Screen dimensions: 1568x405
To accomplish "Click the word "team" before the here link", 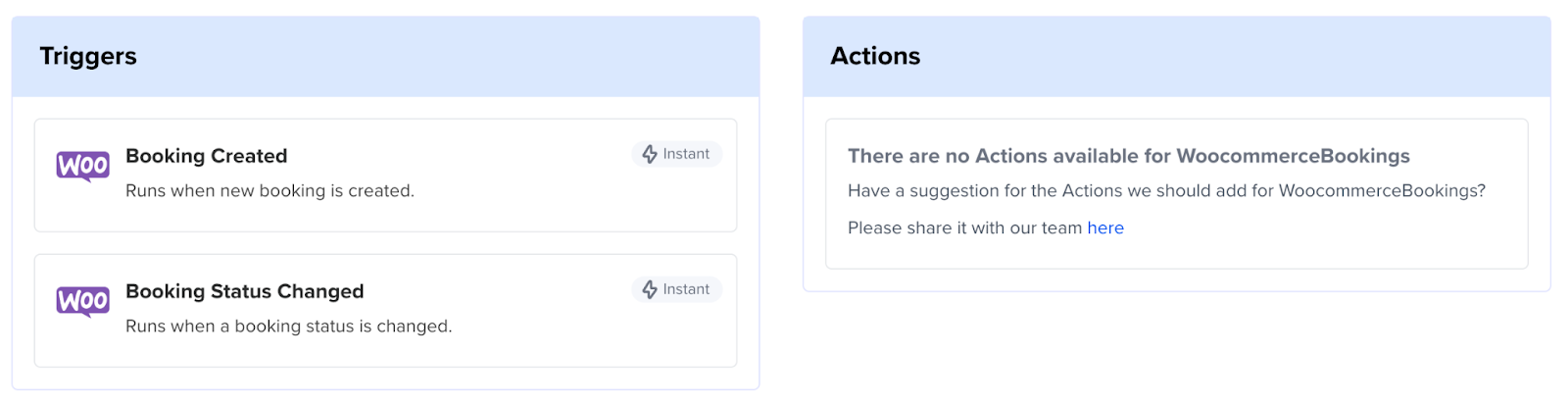I will click(x=1061, y=228).
